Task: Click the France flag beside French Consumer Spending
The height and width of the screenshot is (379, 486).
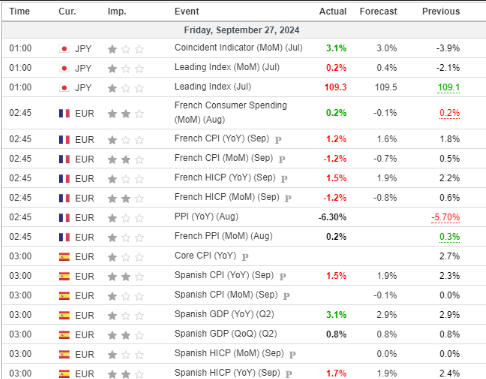Action: [64, 113]
